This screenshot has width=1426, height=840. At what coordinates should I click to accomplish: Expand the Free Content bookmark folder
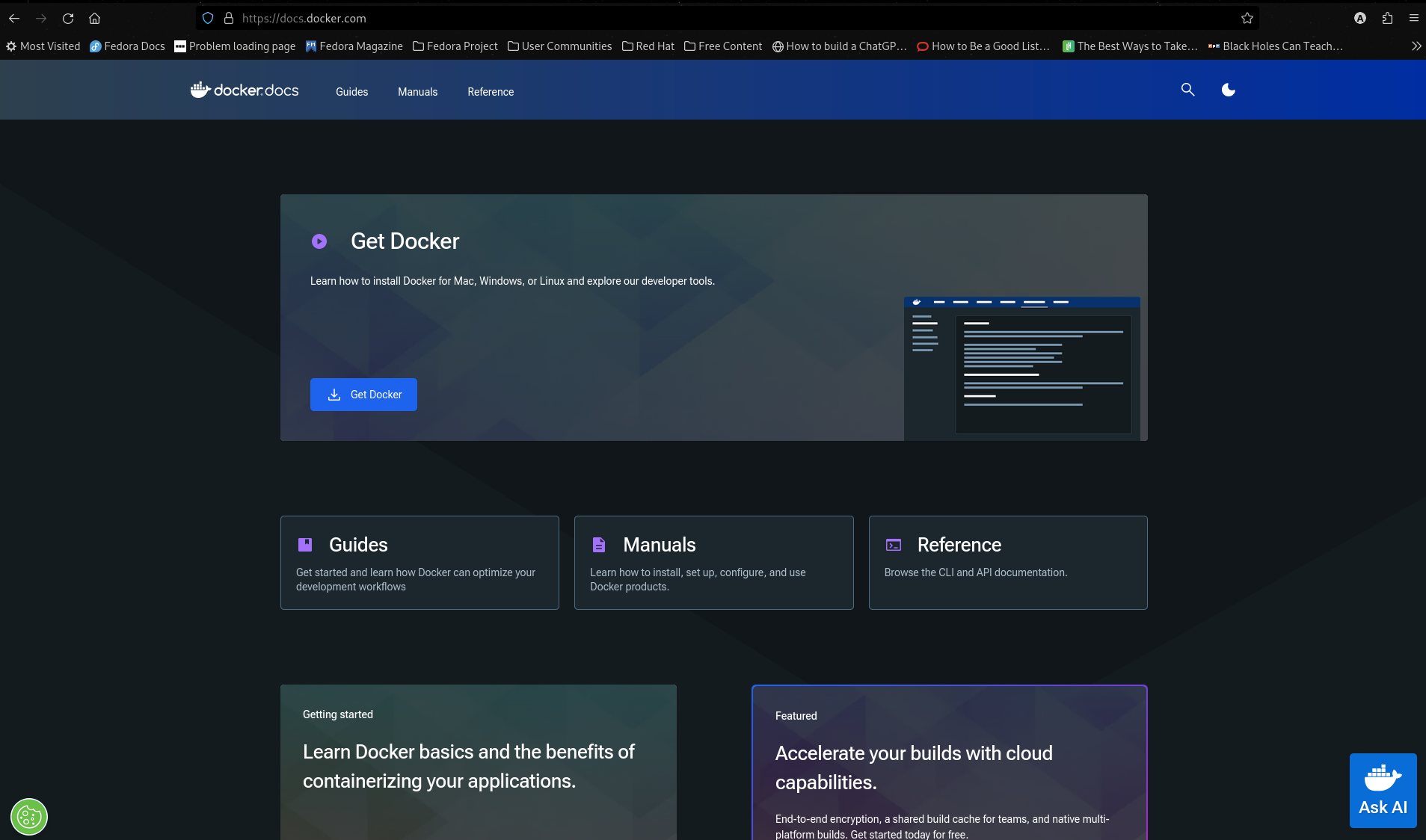point(723,46)
